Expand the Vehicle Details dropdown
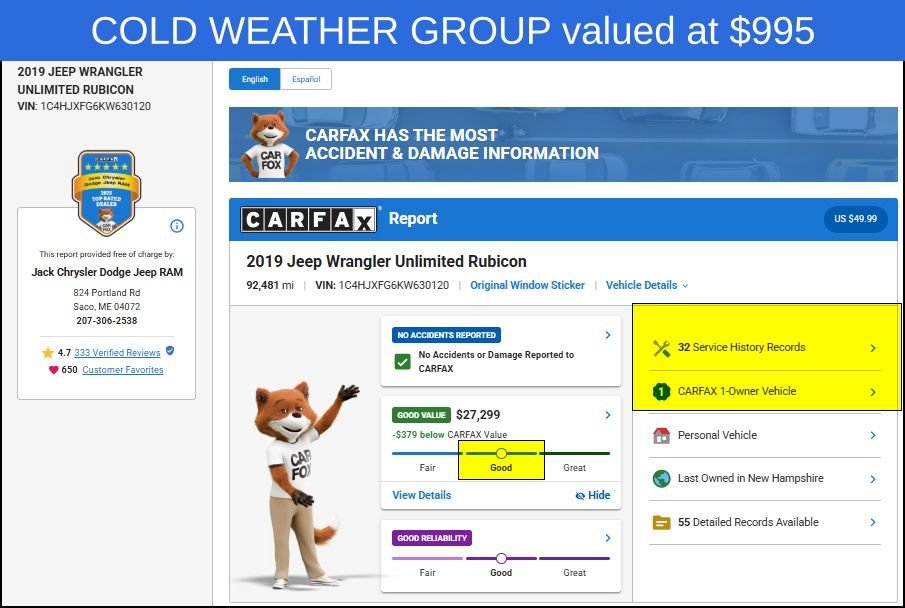The image size is (905, 608). coord(646,285)
